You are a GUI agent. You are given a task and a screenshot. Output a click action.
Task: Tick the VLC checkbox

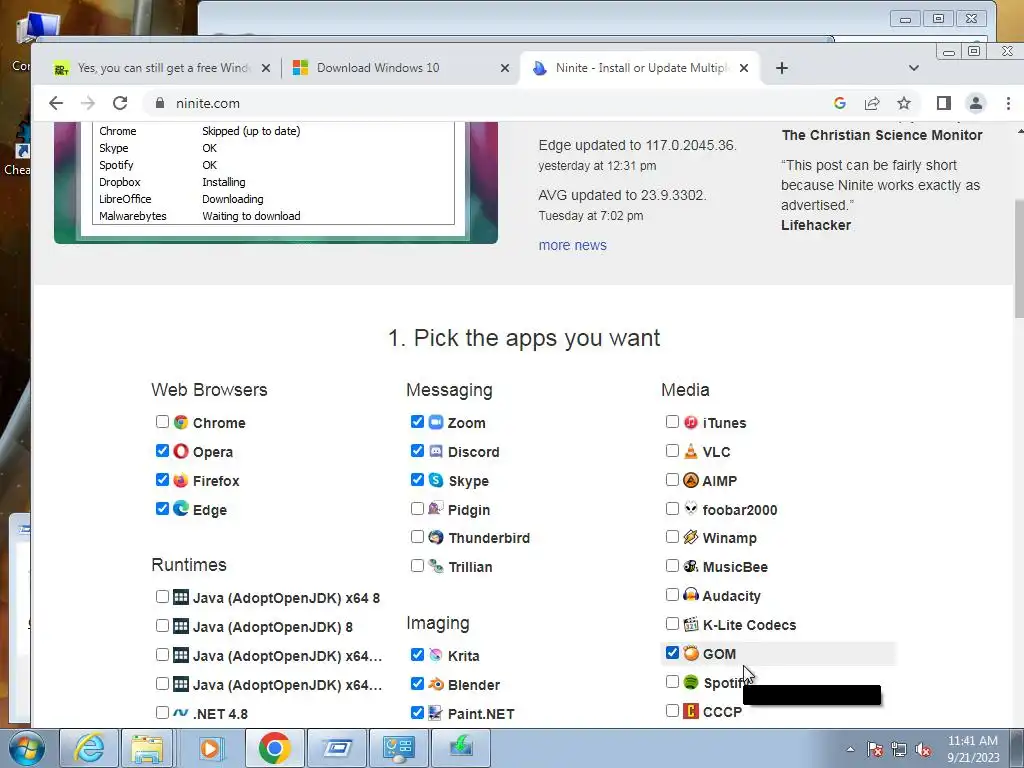(x=672, y=451)
